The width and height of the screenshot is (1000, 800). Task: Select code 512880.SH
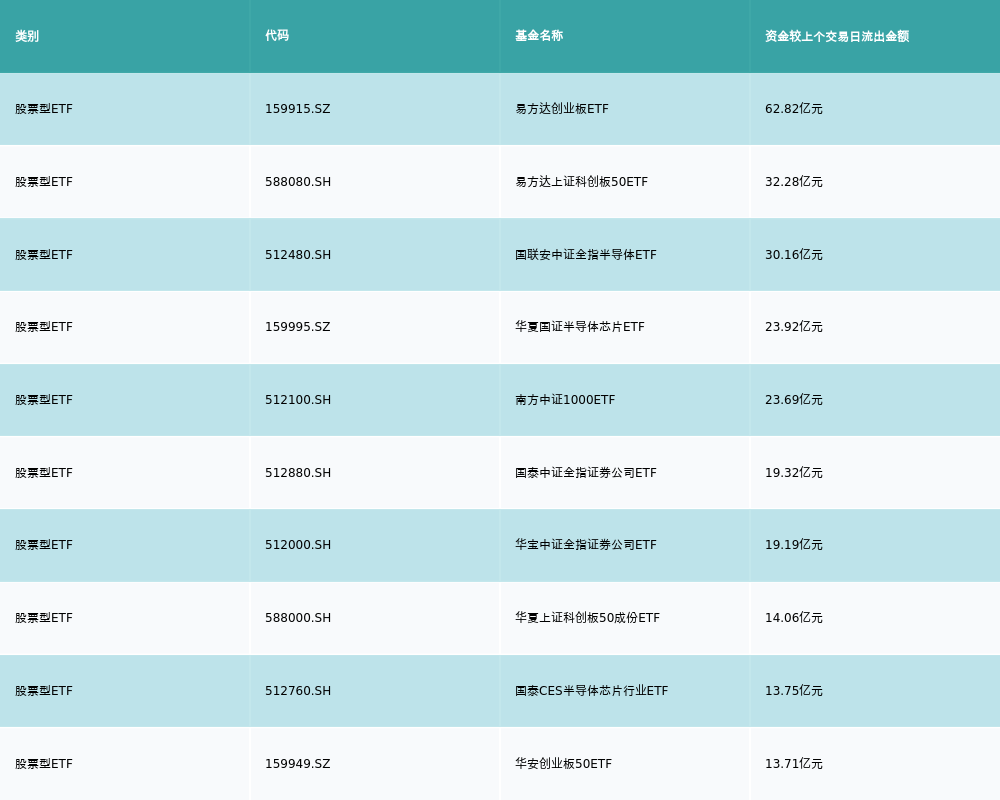click(298, 473)
